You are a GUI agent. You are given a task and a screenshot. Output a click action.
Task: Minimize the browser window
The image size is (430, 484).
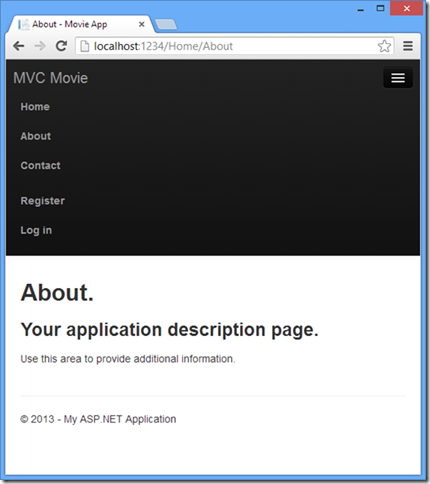361,9
